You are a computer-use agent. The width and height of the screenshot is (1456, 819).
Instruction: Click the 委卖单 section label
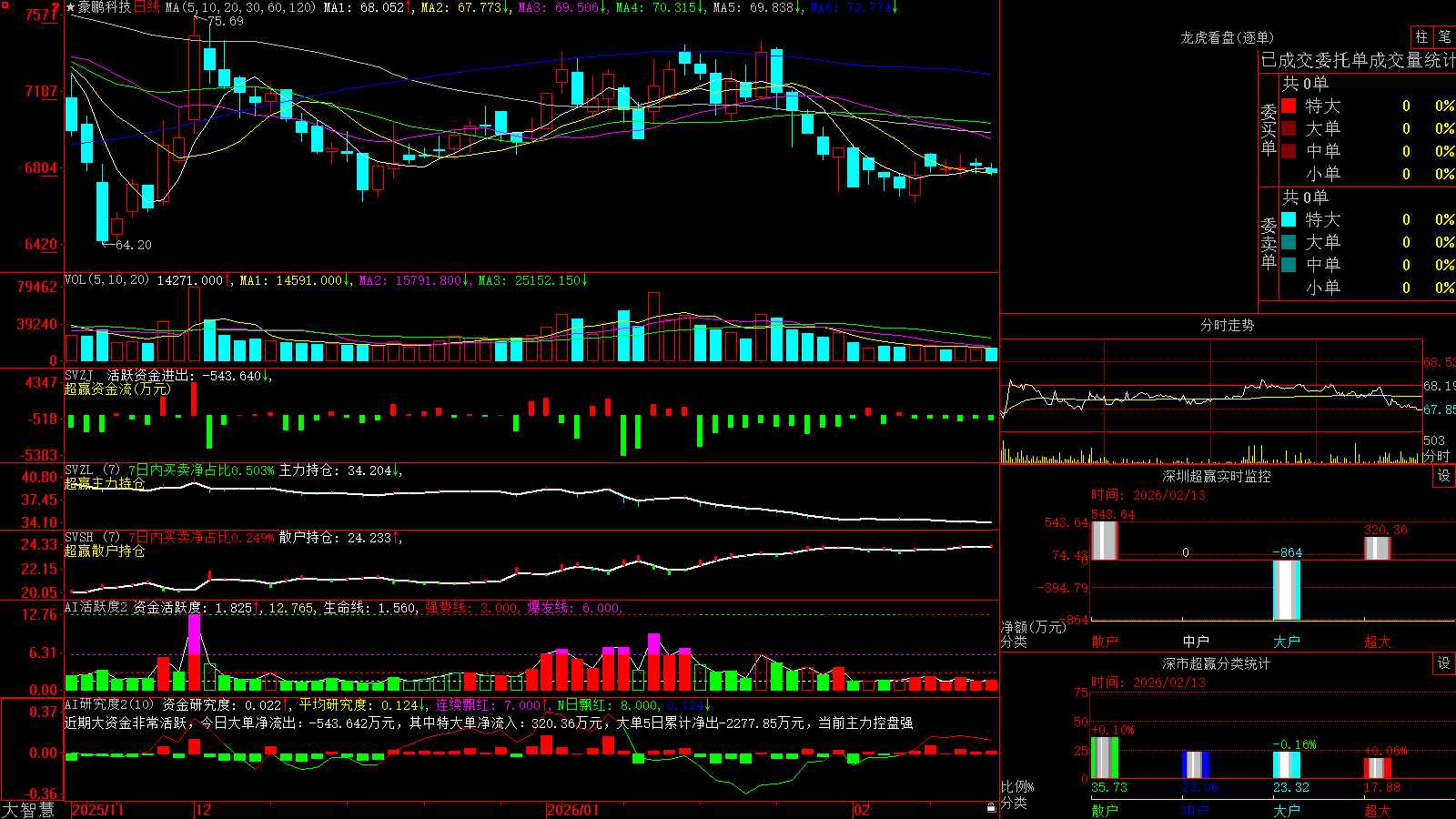(x=1269, y=244)
